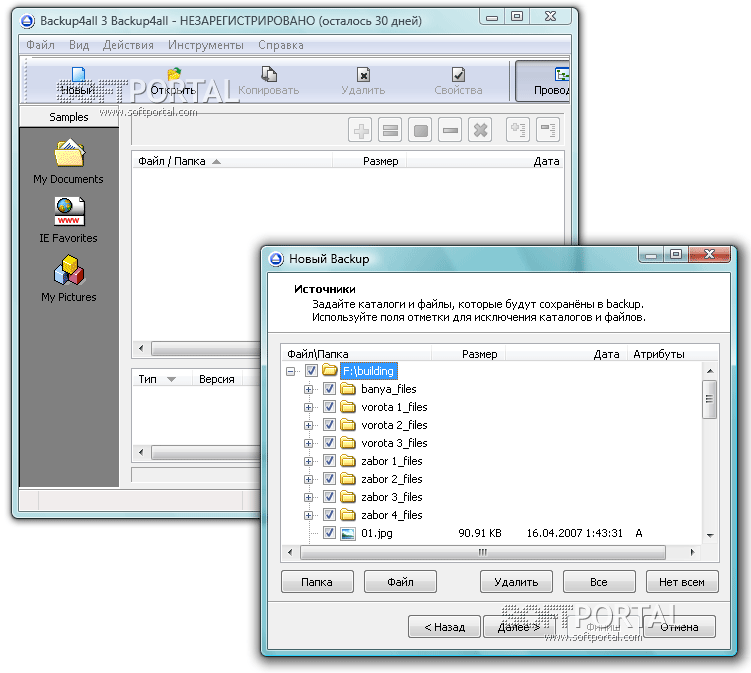Click the square stop icon in the file toolbar
The image size is (751, 673).
(x=421, y=130)
